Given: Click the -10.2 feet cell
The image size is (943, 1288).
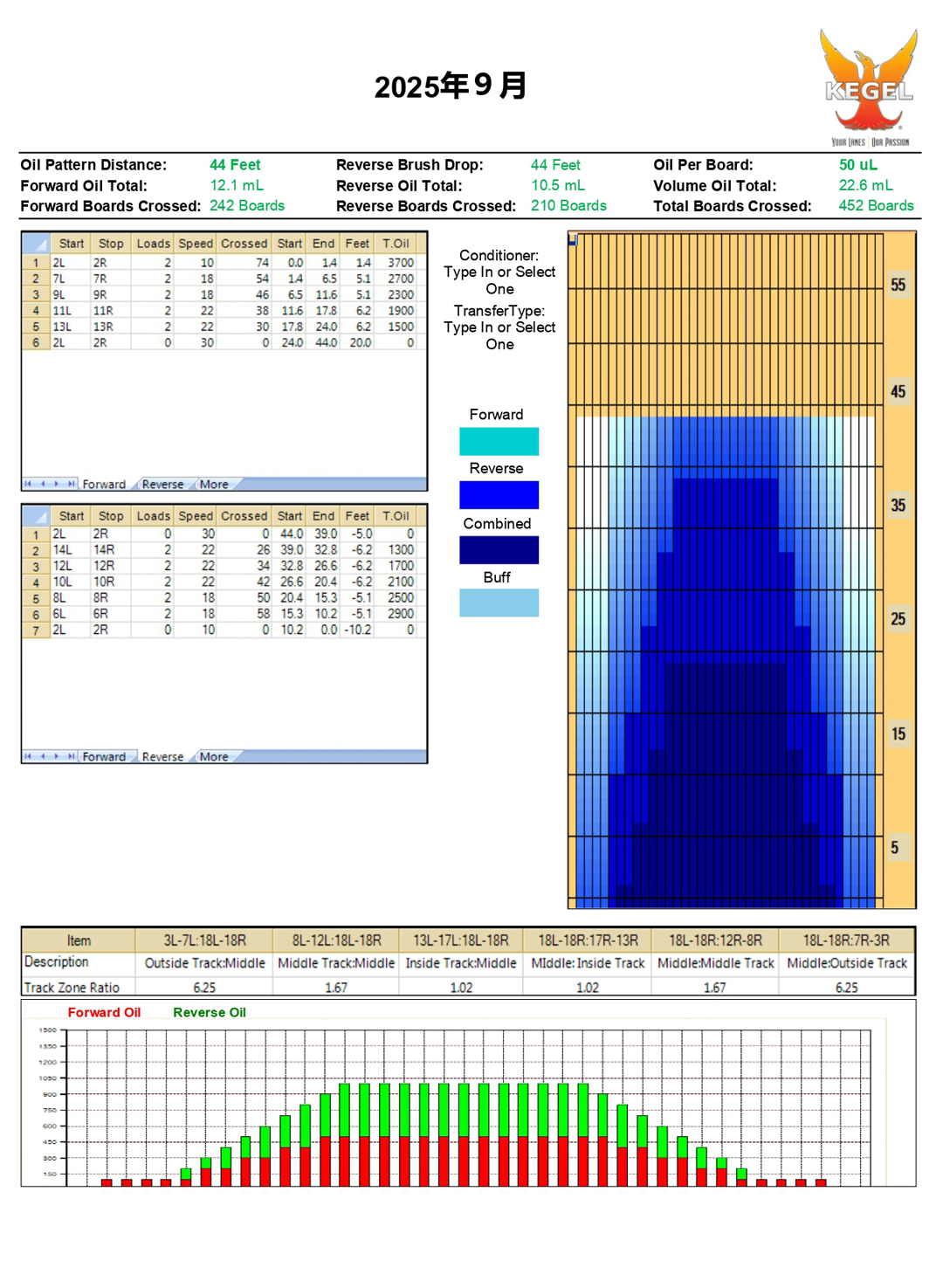Looking at the screenshot, I should [357, 630].
